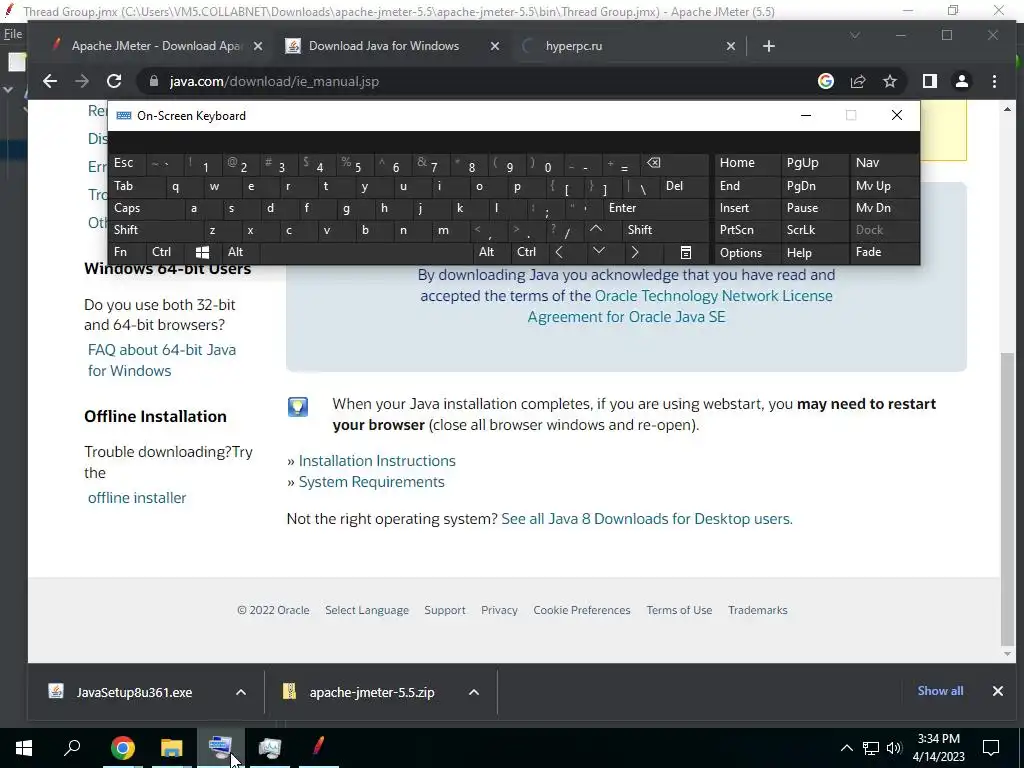Expand JavaSetup8u361.exe download options chevron
This screenshot has width=1024, height=768.
(240, 692)
